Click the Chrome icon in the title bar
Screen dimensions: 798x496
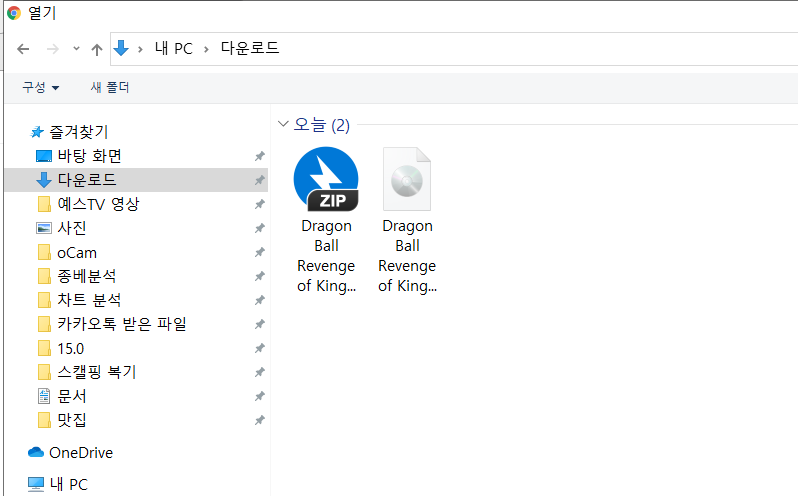click(14, 13)
